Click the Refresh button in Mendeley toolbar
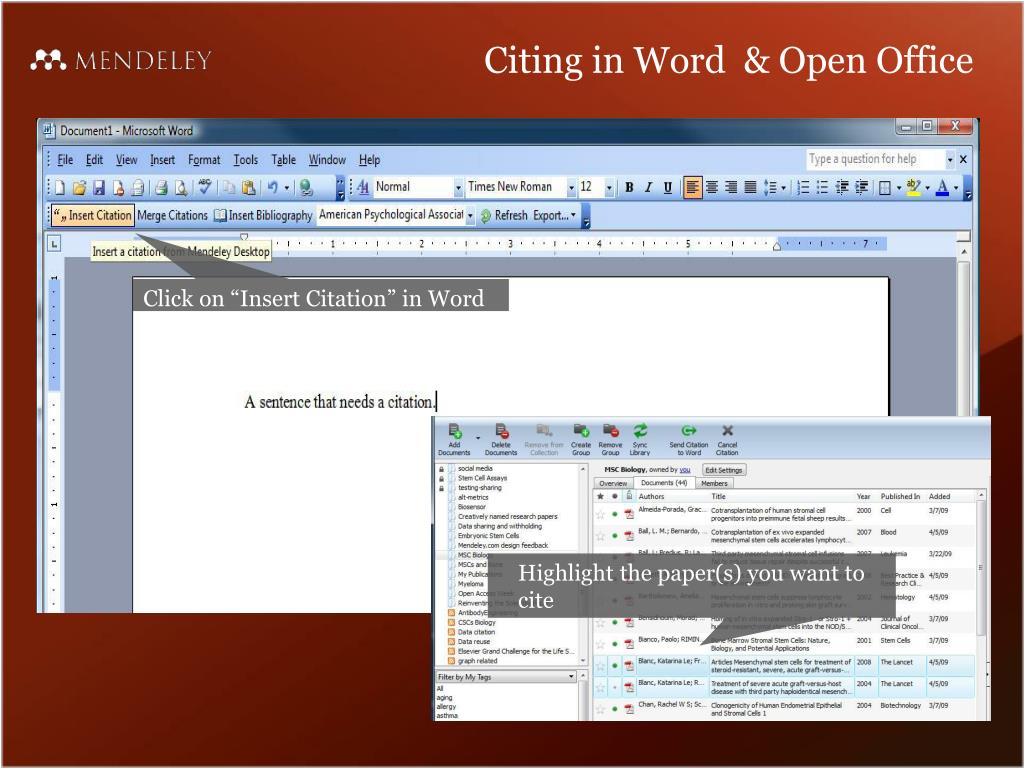 click(x=504, y=216)
